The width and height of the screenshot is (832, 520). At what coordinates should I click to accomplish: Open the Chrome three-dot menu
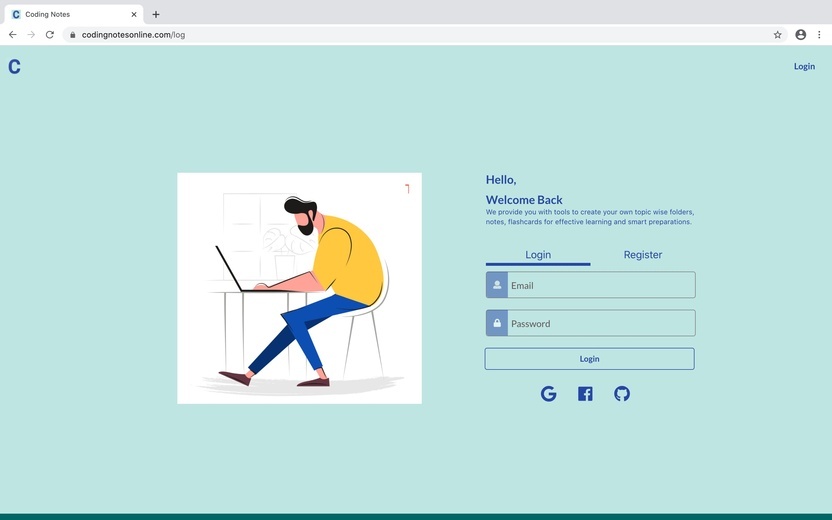tap(819, 35)
